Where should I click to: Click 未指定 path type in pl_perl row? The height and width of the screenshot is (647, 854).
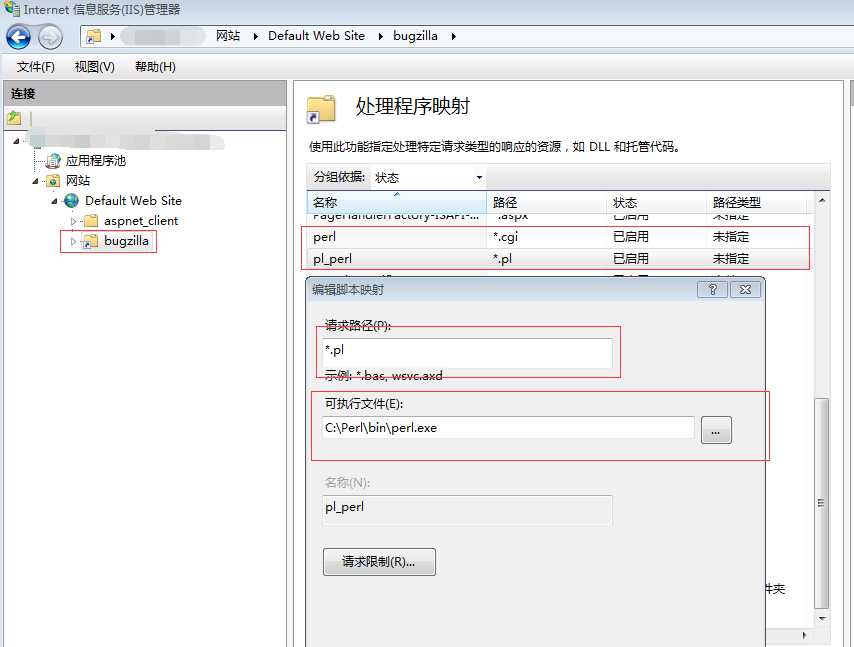coord(731,259)
